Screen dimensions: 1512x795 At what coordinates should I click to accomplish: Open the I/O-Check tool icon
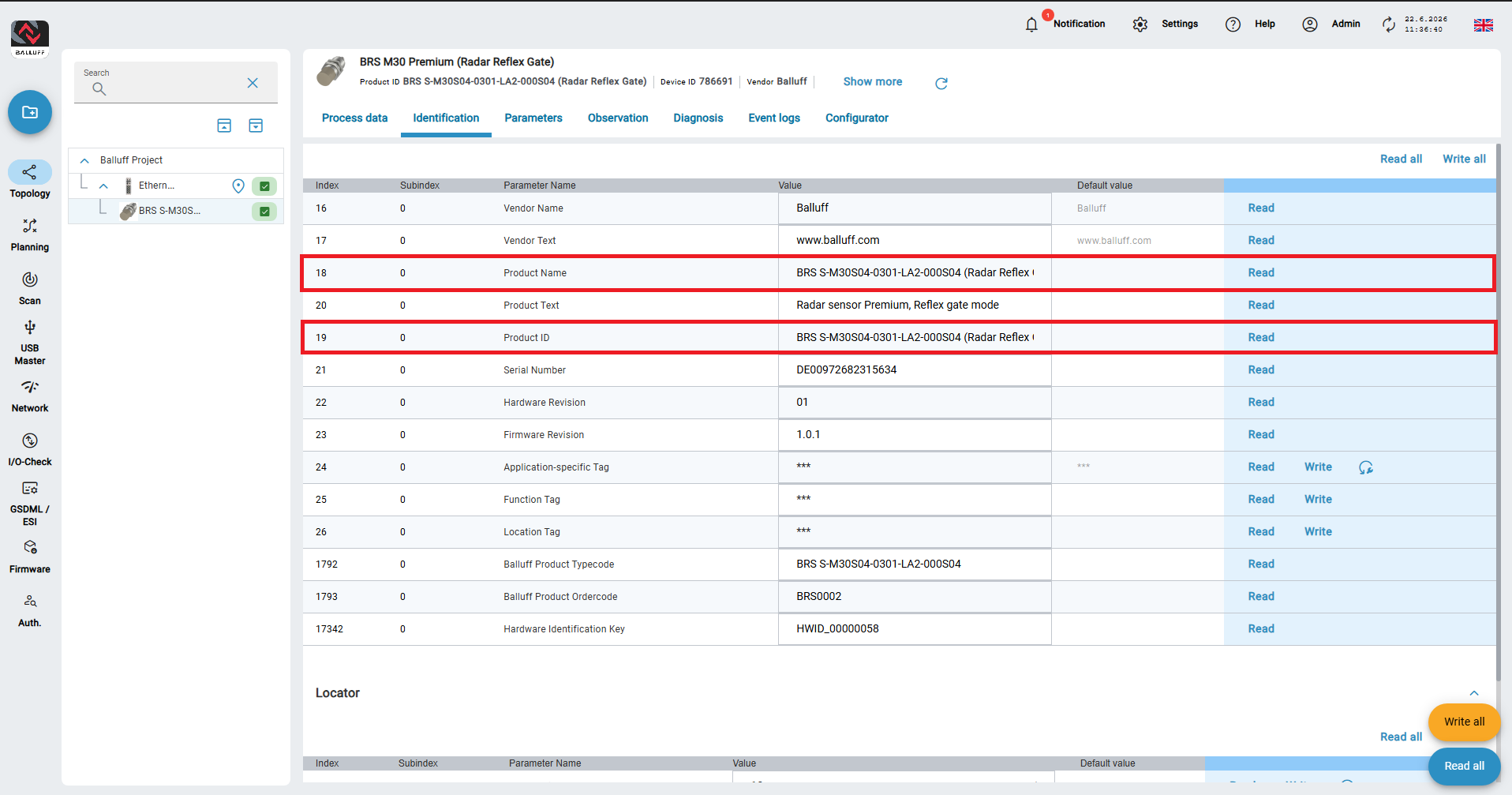coord(30,441)
